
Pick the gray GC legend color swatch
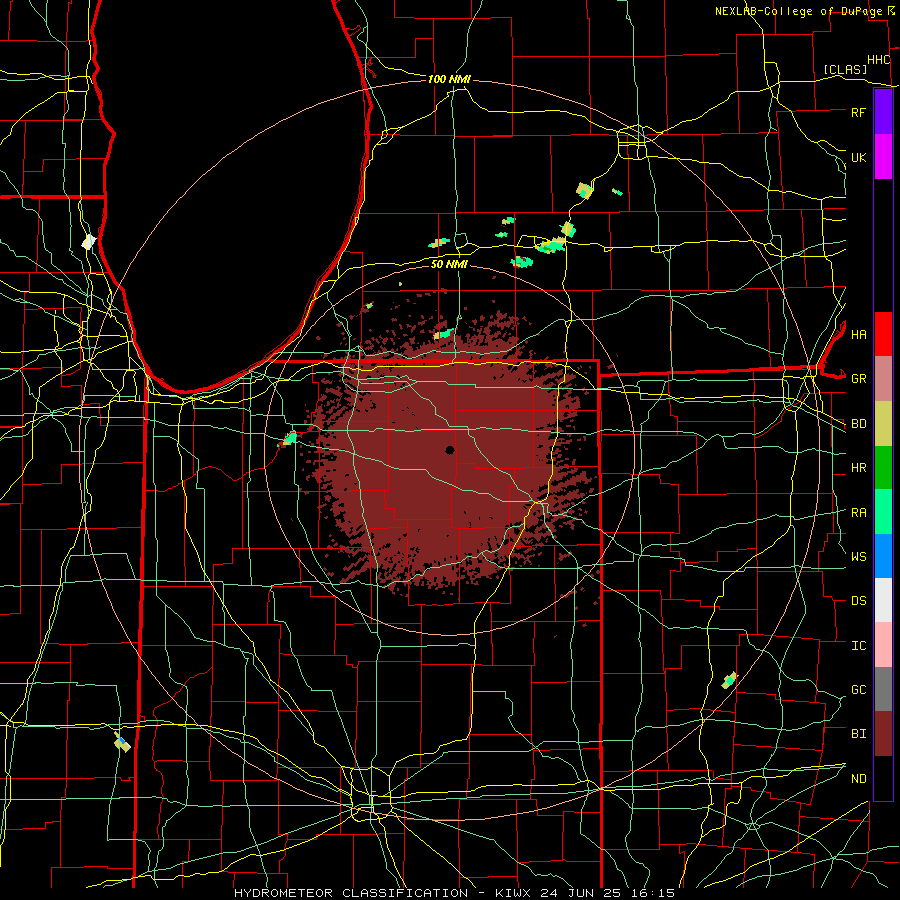click(x=883, y=689)
